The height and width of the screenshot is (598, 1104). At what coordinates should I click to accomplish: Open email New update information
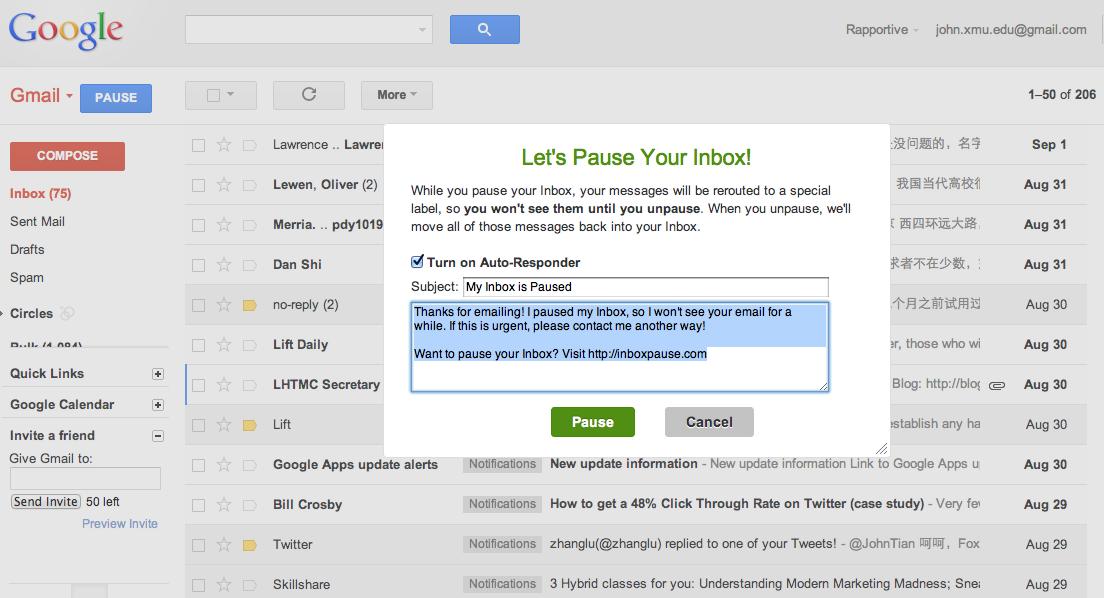[x=624, y=464]
